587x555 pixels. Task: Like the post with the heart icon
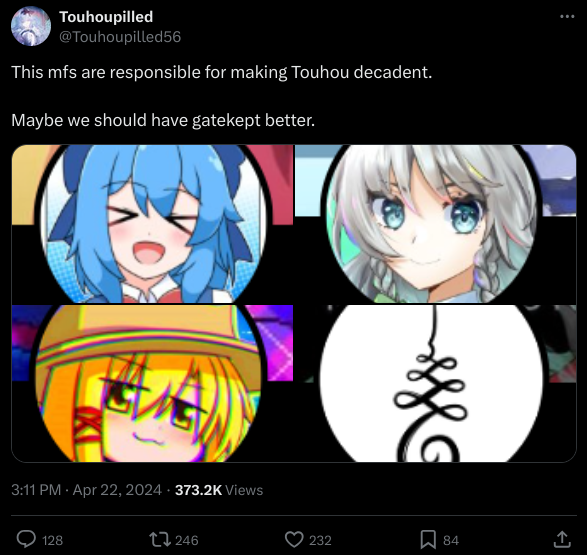click(x=294, y=540)
